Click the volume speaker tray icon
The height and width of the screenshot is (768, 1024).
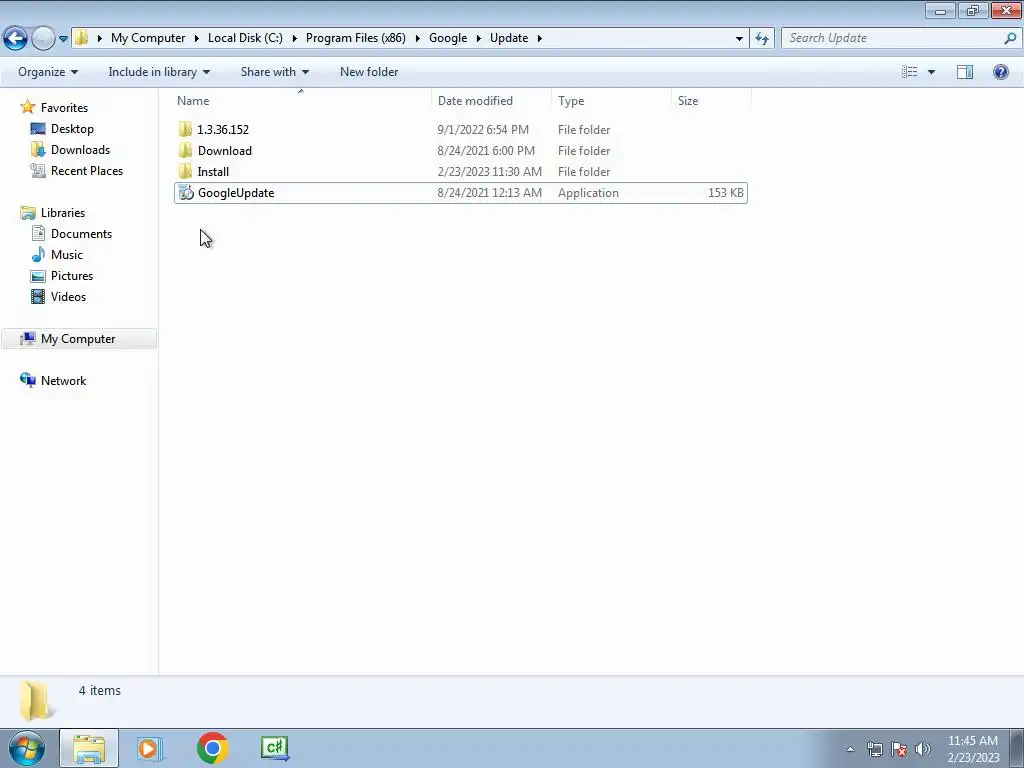[923, 749]
